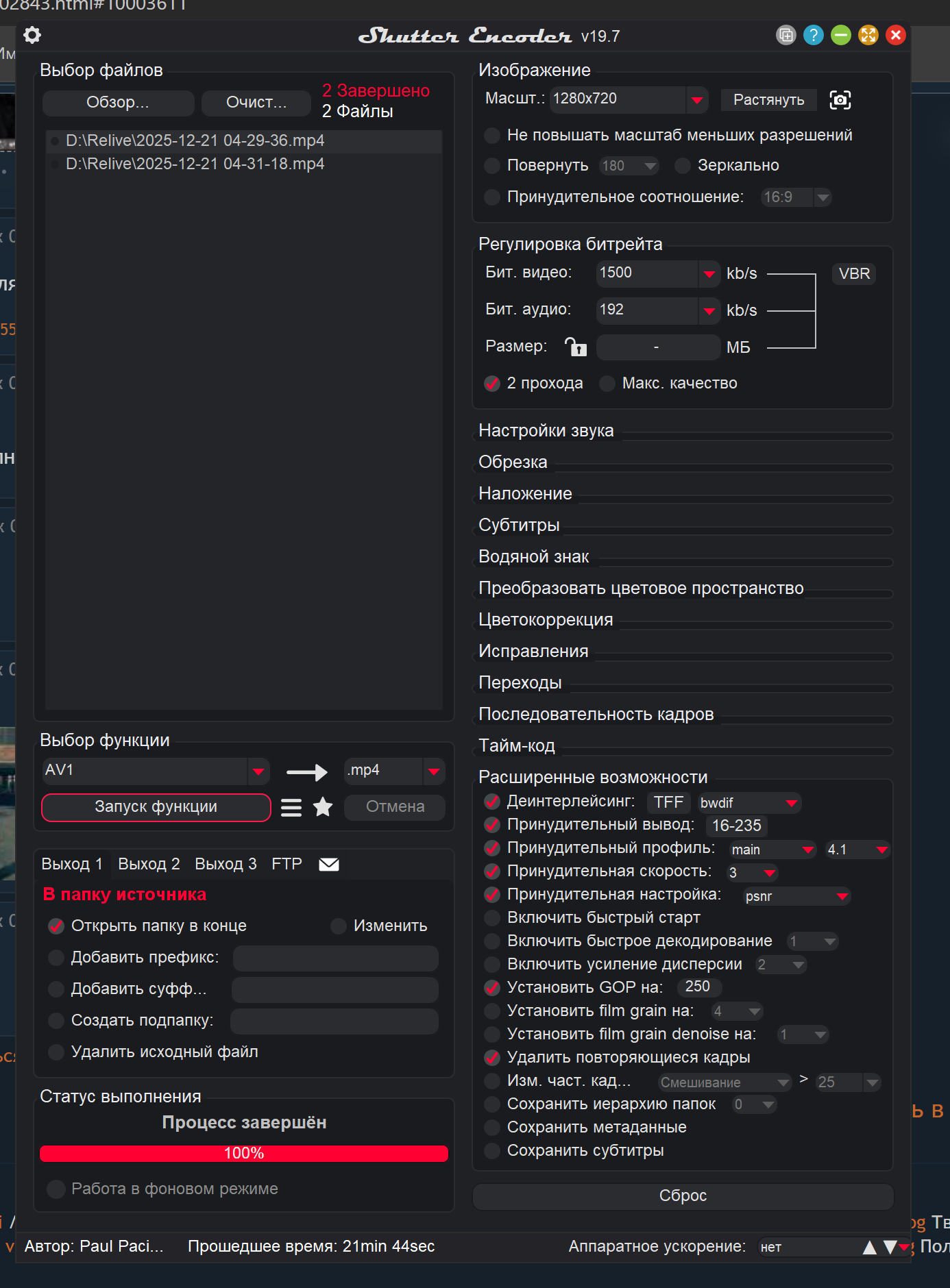This screenshot has height=1288, width=950.
Task: Enable 'Включить быстрый старт'
Action: [x=491, y=918]
